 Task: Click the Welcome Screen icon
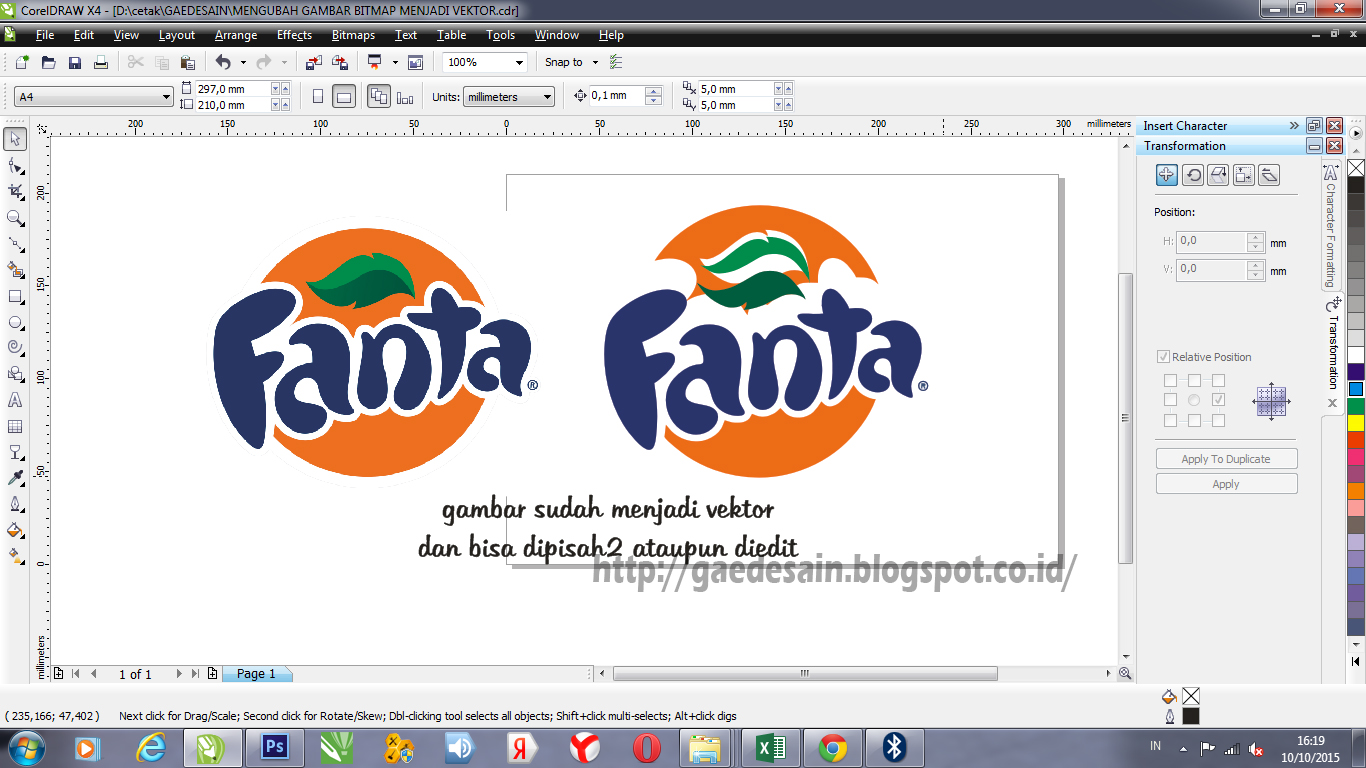pos(415,62)
